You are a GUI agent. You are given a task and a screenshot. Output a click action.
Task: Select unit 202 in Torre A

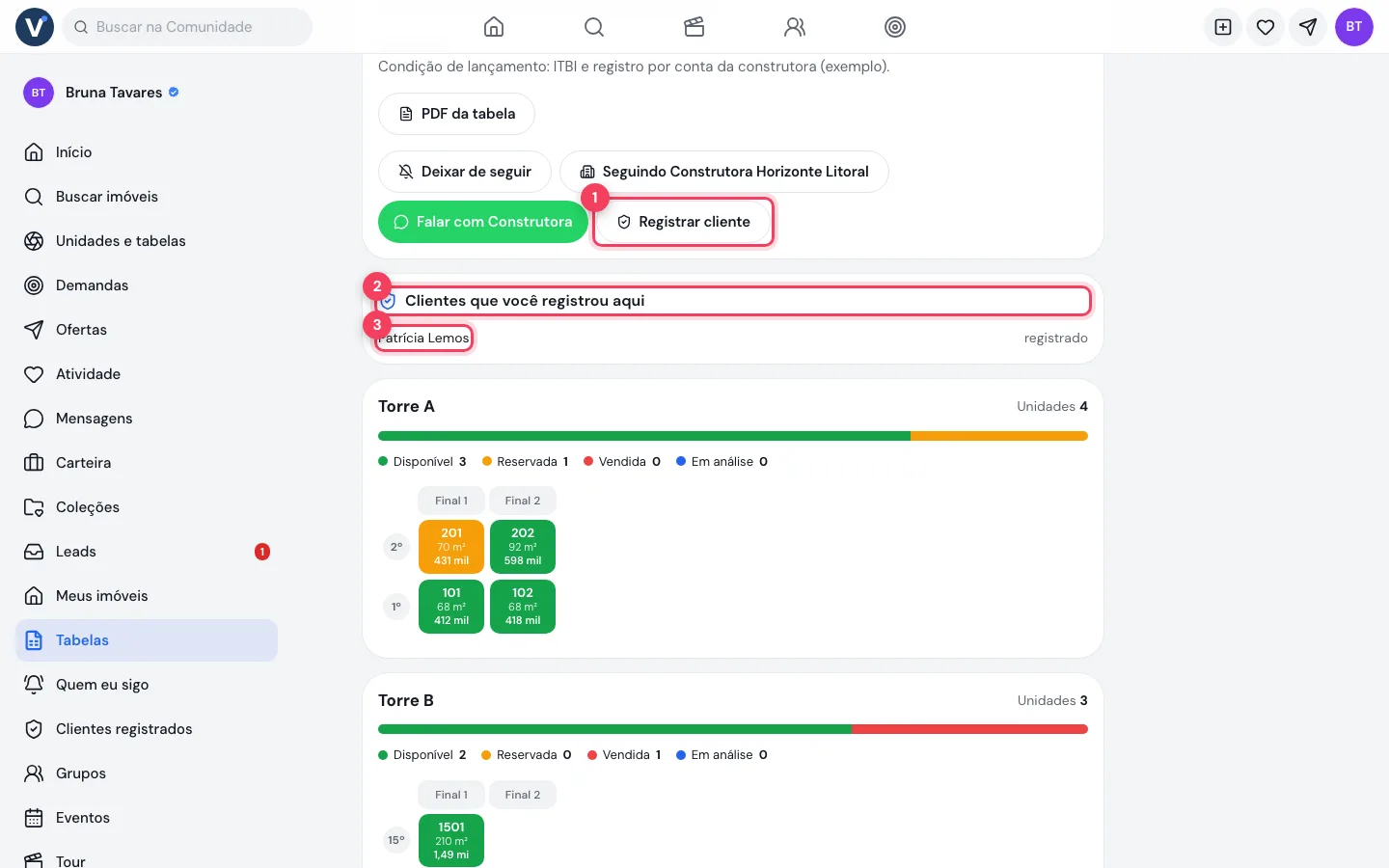tap(523, 547)
